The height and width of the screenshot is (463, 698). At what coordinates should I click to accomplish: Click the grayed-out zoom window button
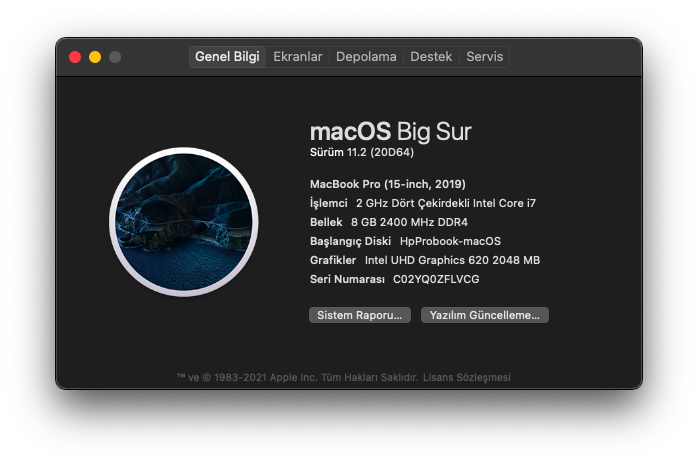coord(115,57)
